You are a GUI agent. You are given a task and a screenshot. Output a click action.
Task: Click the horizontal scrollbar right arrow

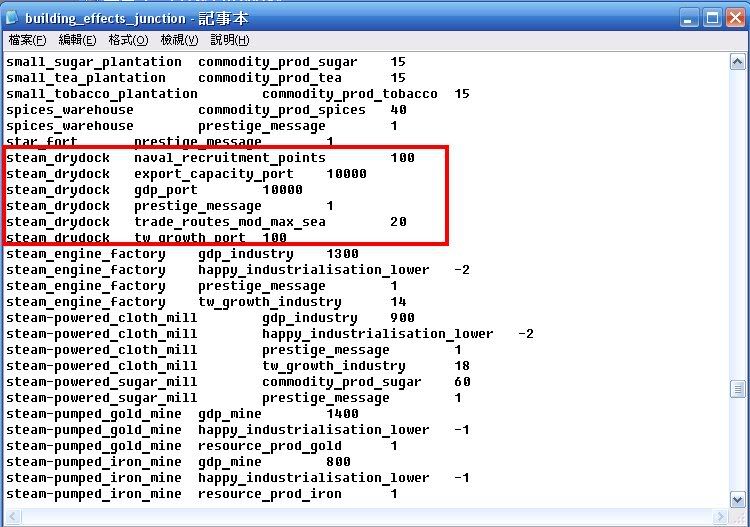click(720, 514)
